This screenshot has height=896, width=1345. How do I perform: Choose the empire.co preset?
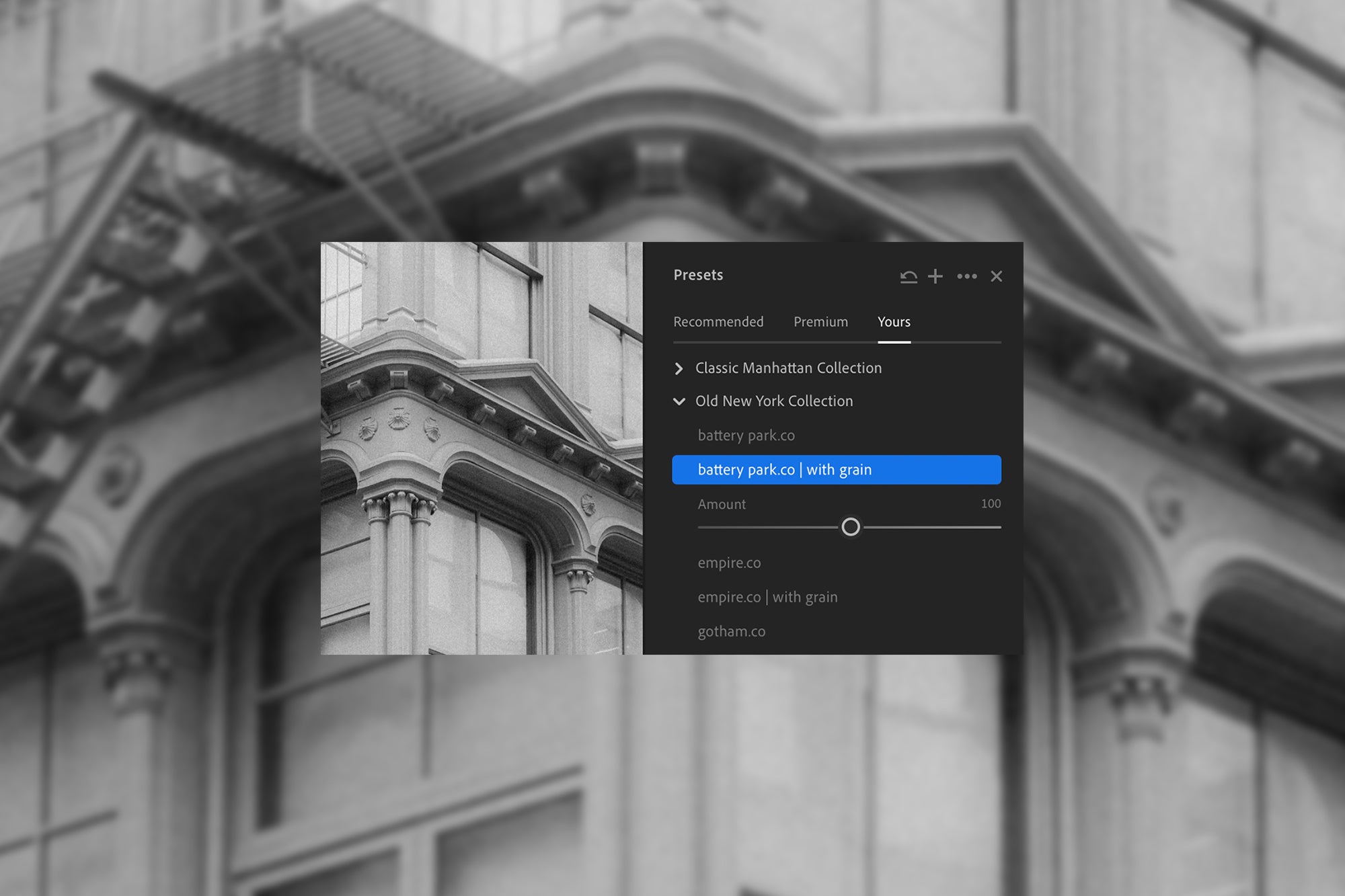[x=729, y=563]
